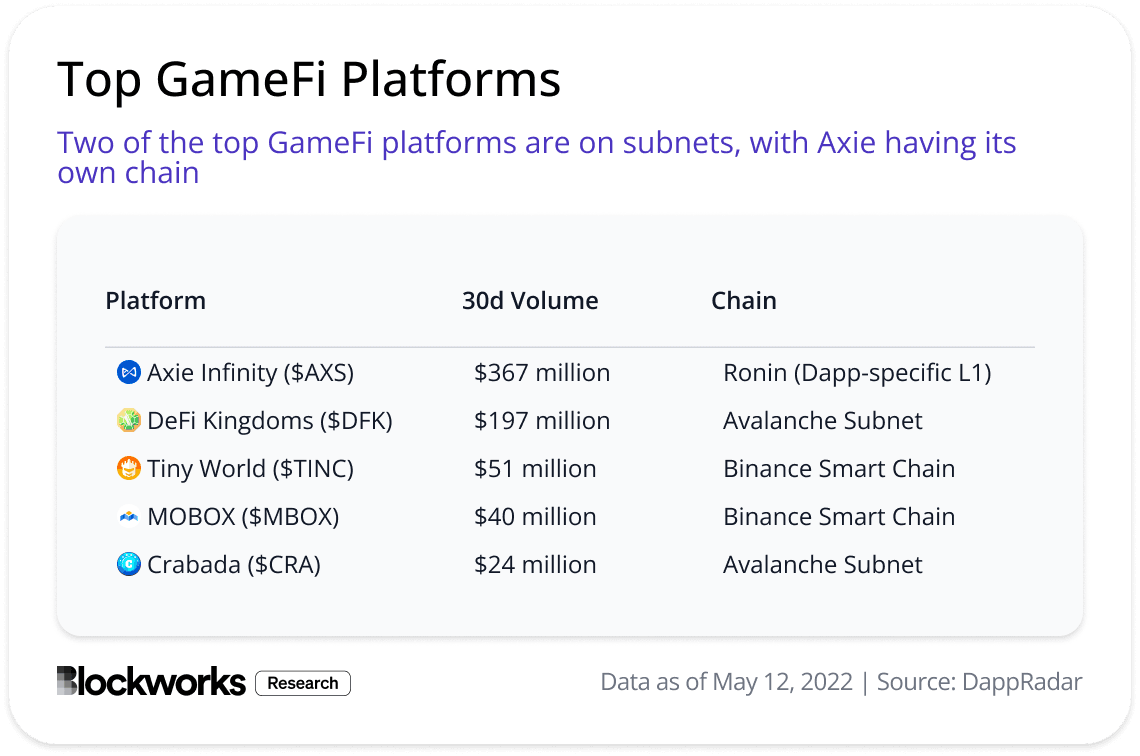Click the Research badge button

tap(302, 683)
